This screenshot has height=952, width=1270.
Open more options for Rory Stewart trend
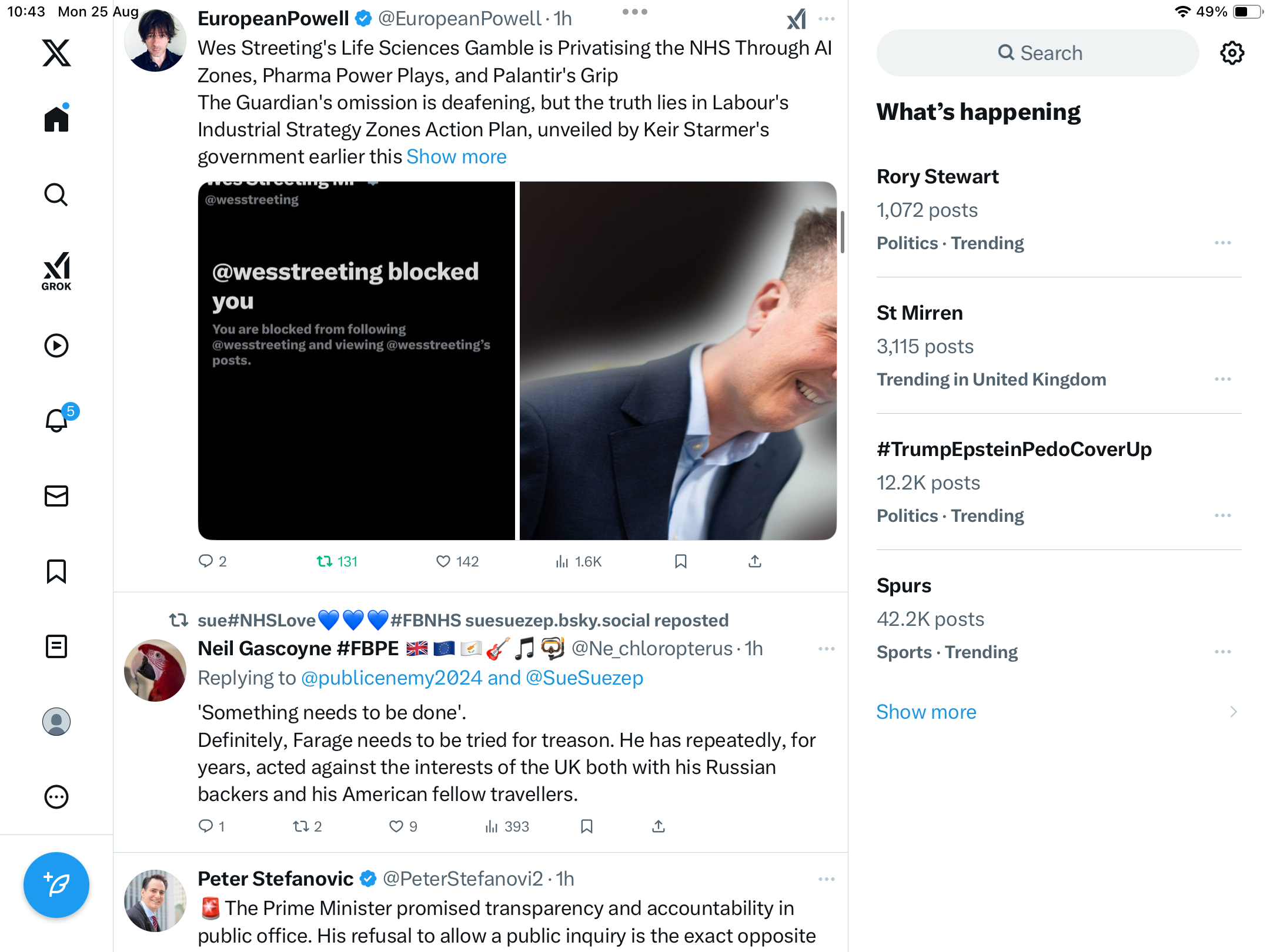[1222, 243]
